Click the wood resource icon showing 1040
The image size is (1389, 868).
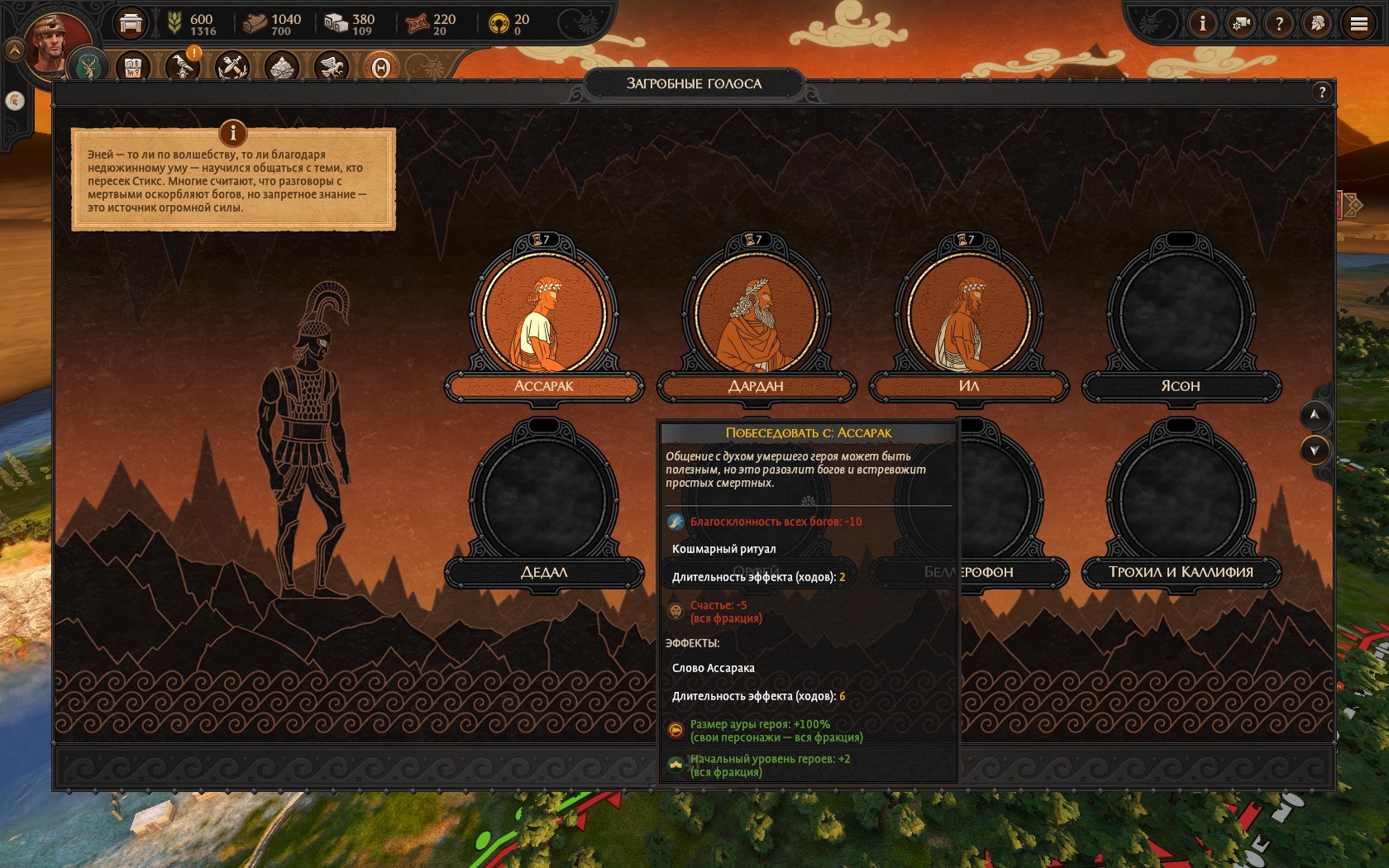tap(255, 24)
